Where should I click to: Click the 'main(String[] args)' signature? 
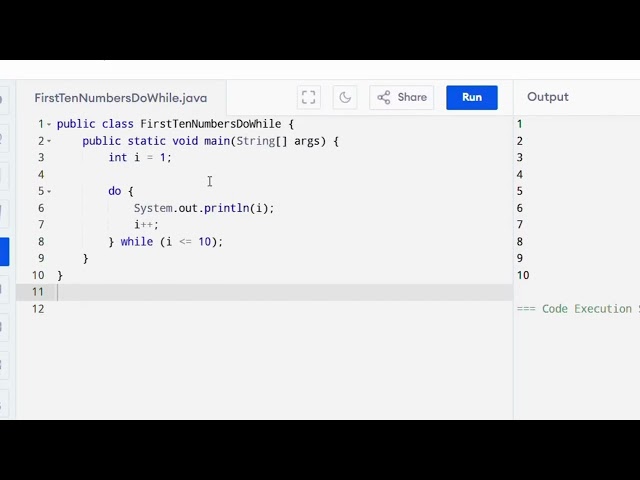265,141
